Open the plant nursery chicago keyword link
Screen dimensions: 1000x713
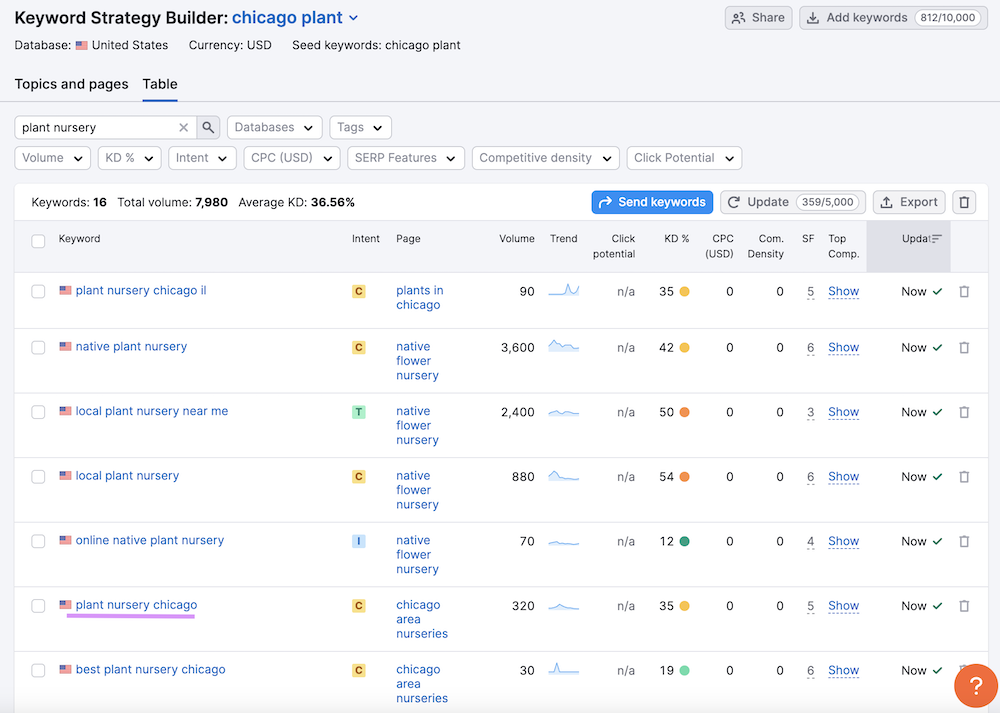tap(136, 605)
